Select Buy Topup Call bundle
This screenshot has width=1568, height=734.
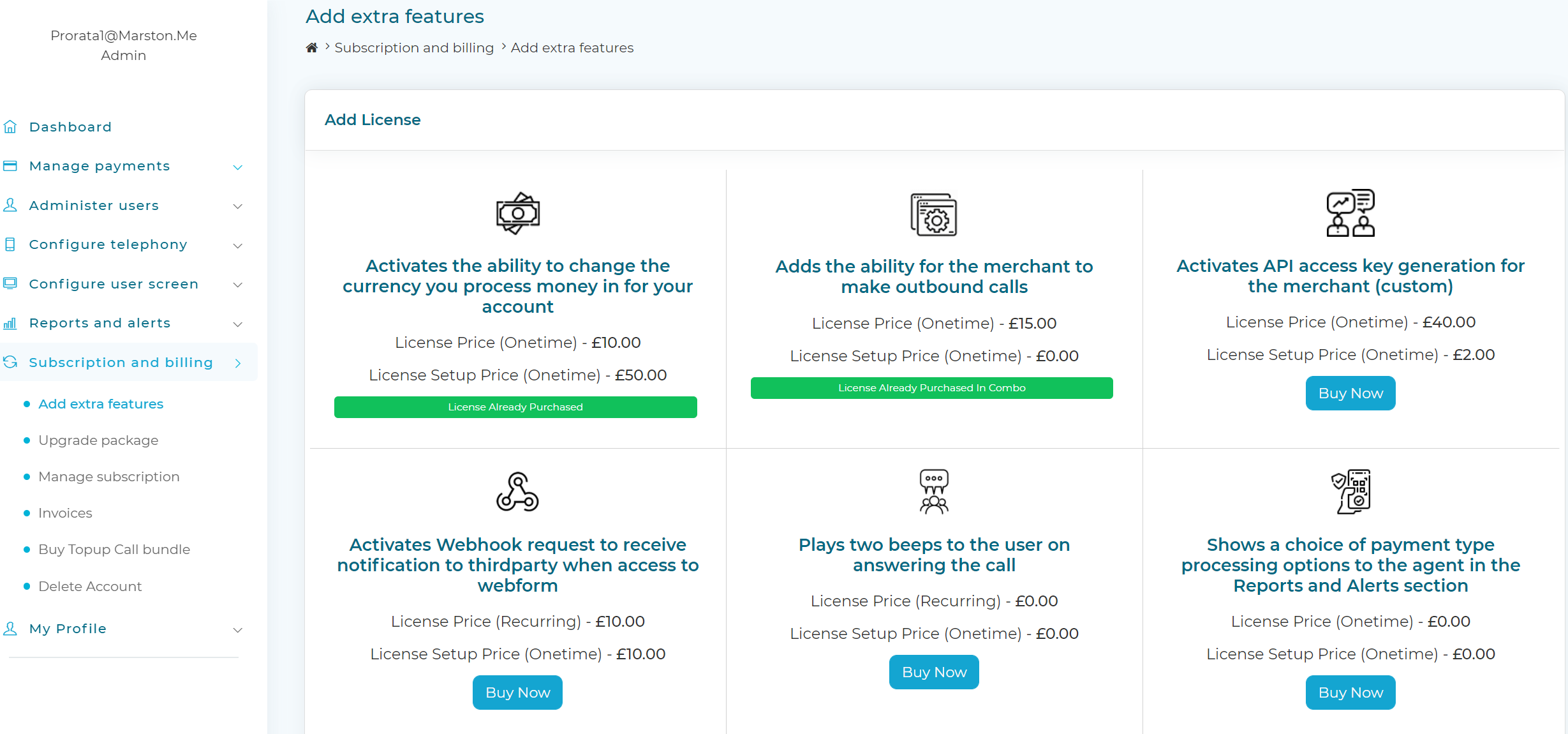[x=114, y=550]
